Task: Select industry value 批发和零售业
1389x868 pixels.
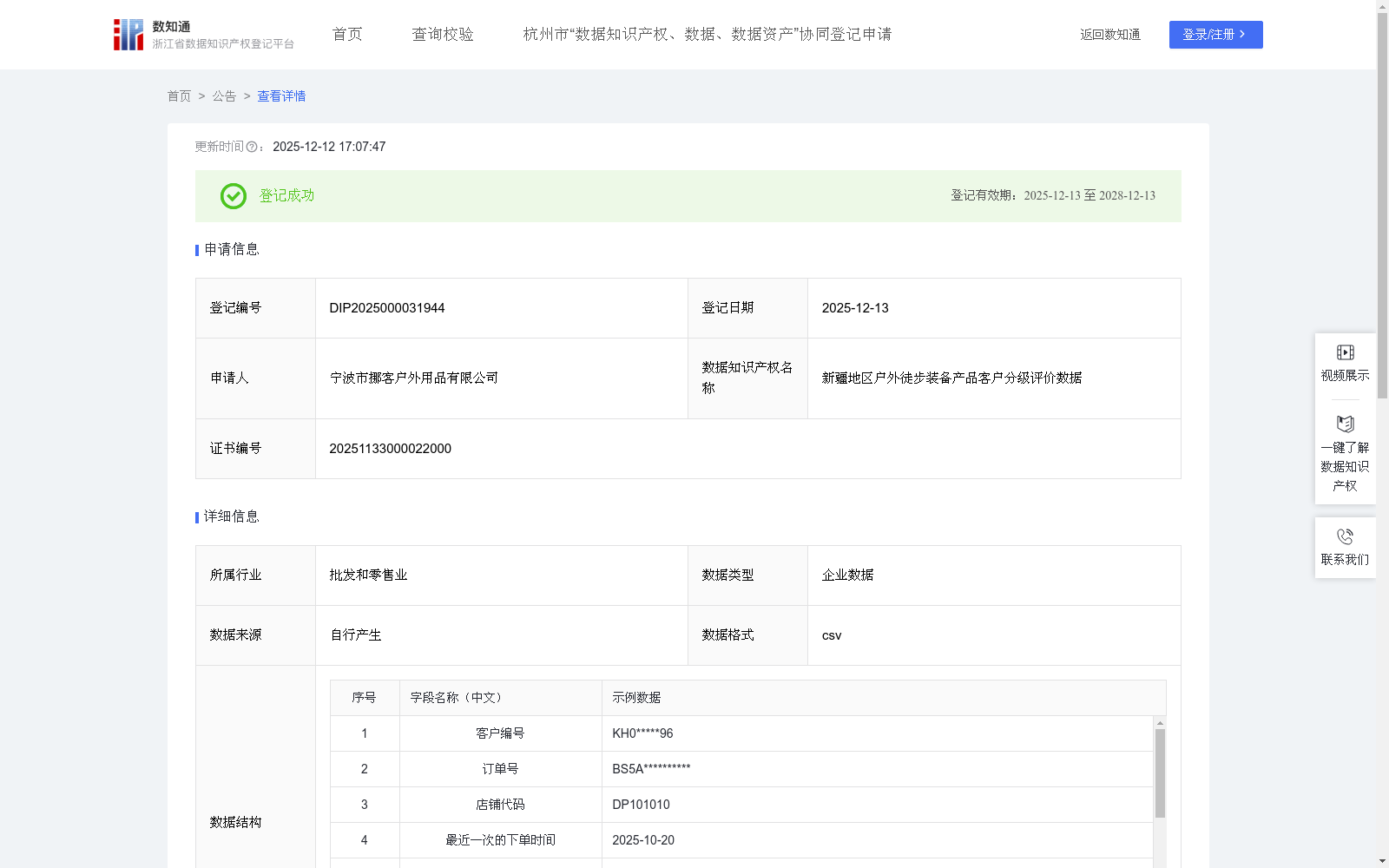Action: point(368,575)
